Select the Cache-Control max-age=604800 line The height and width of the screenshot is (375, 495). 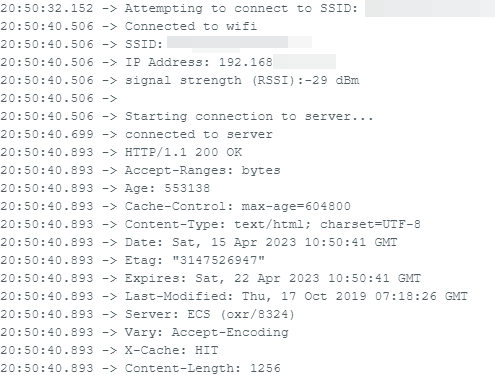tap(175, 206)
